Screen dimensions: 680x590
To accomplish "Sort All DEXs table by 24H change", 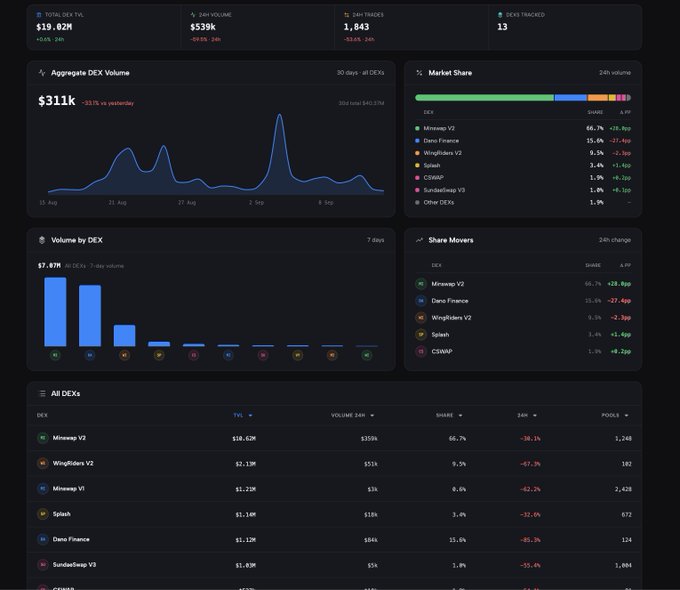I will (527, 415).
